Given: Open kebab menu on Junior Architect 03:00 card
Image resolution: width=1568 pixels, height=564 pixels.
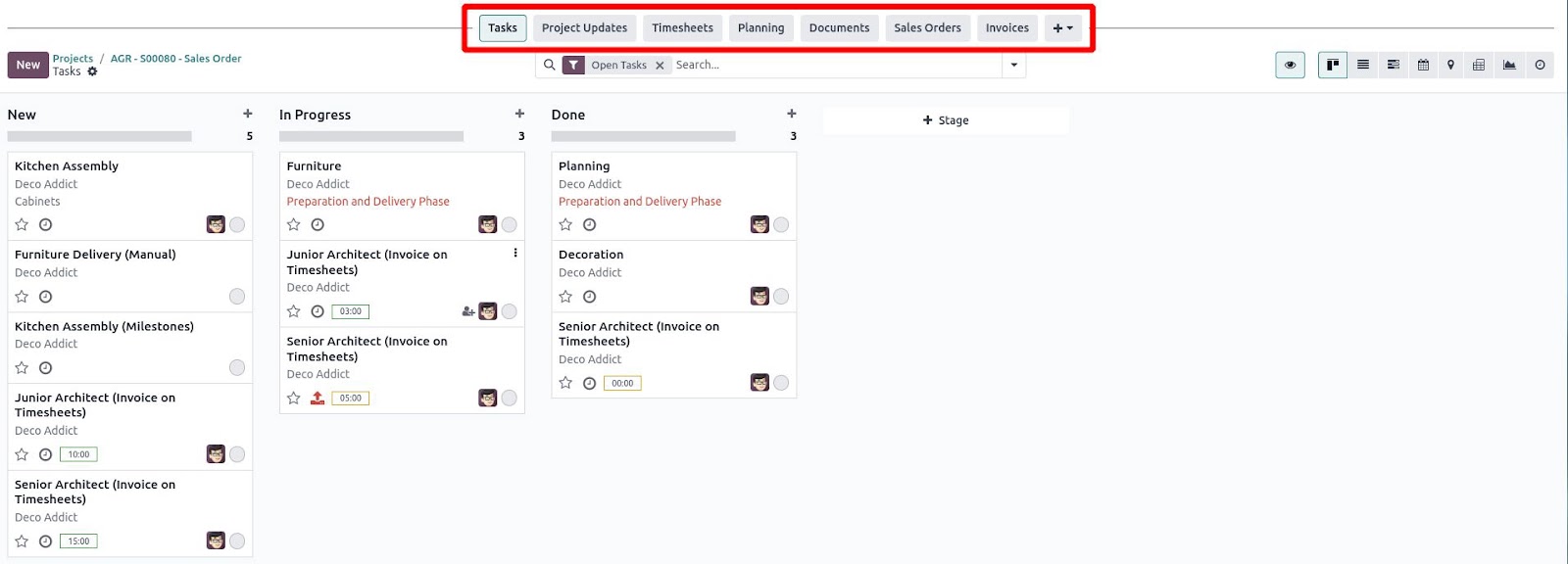Looking at the screenshot, I should pos(515,254).
